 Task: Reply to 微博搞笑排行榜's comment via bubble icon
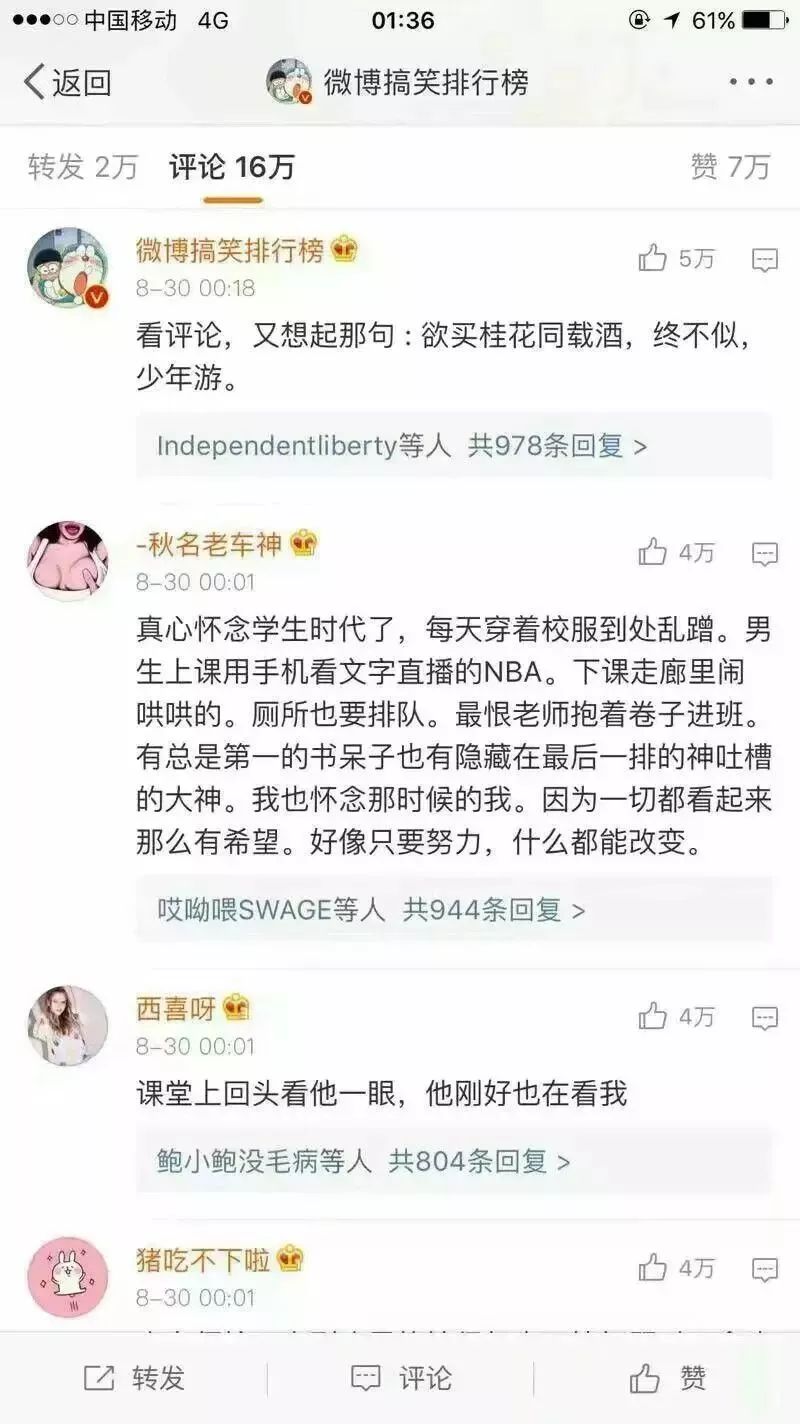coord(765,261)
